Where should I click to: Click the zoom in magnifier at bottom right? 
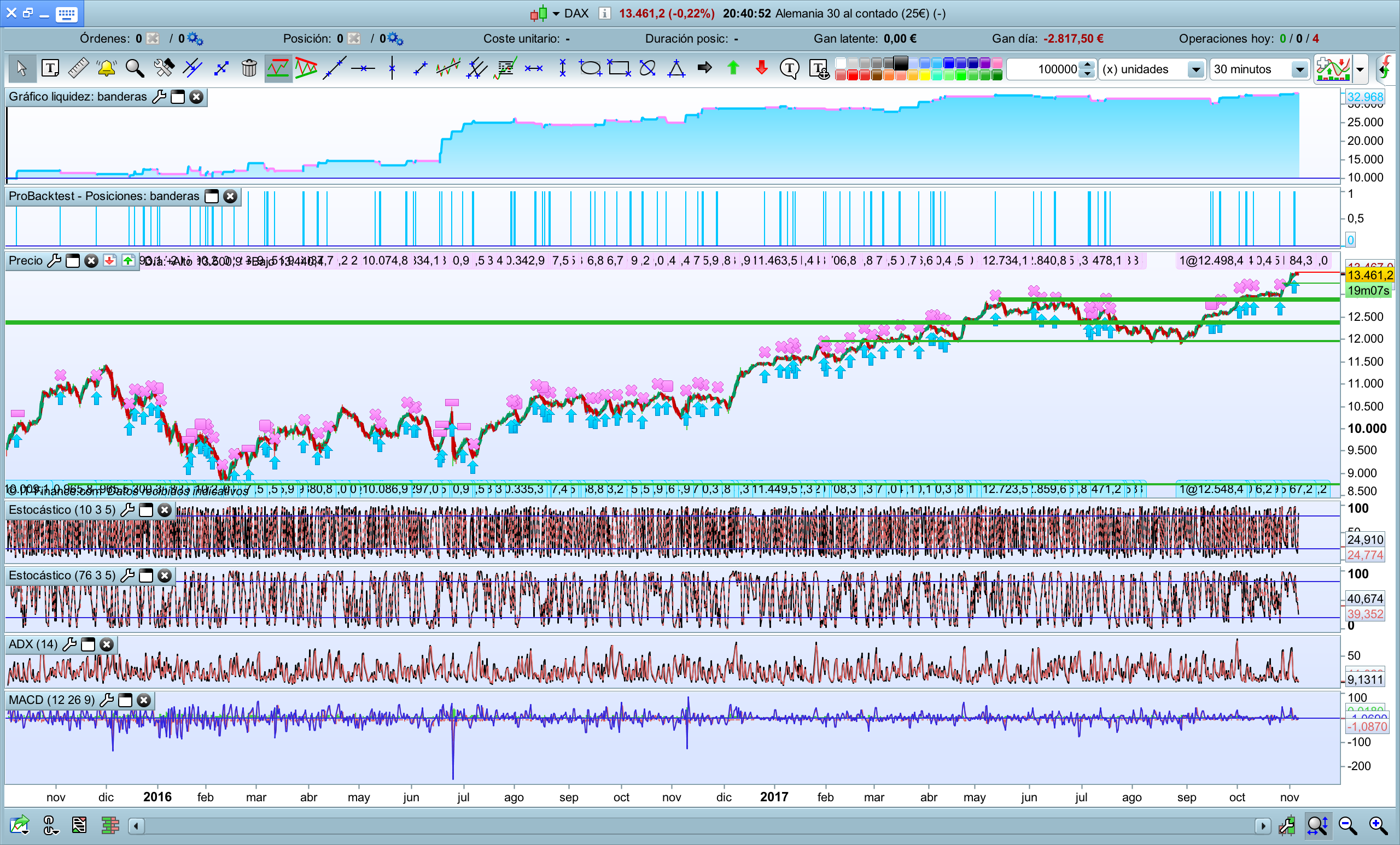1378,826
